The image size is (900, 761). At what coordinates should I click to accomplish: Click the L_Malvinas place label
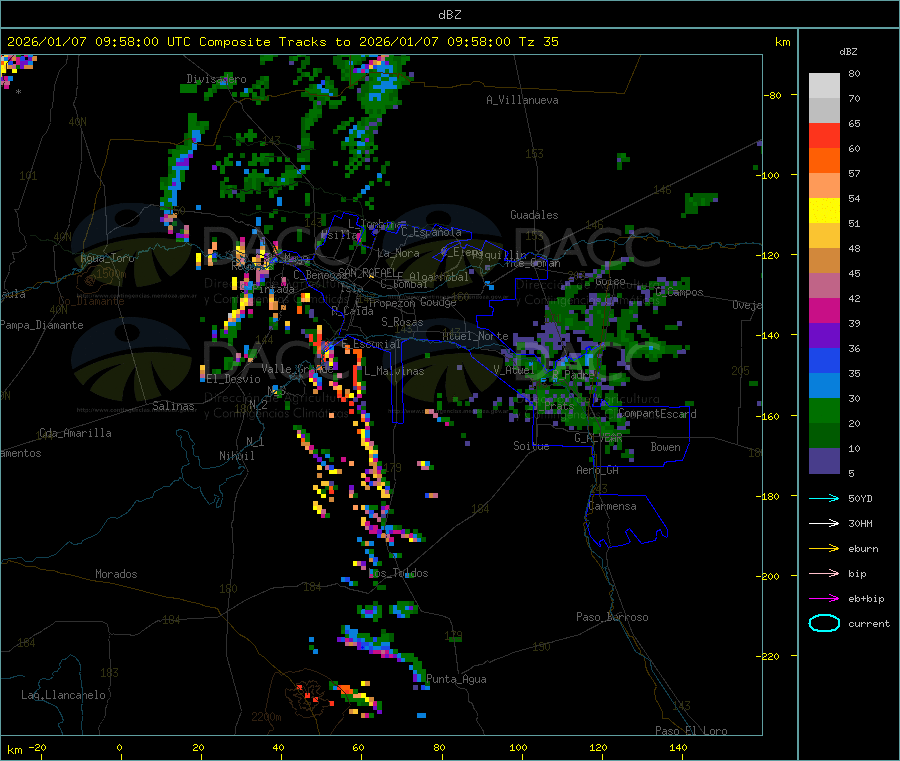(394, 371)
